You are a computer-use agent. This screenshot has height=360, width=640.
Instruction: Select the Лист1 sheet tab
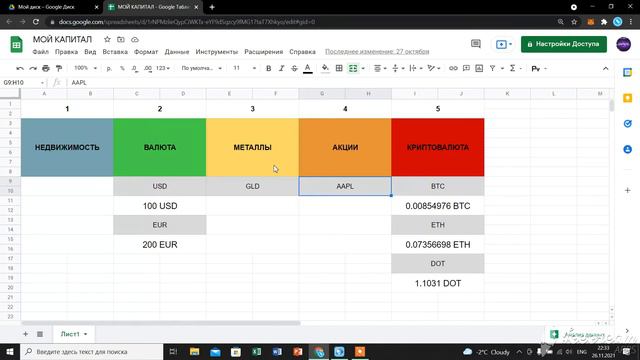(73, 334)
